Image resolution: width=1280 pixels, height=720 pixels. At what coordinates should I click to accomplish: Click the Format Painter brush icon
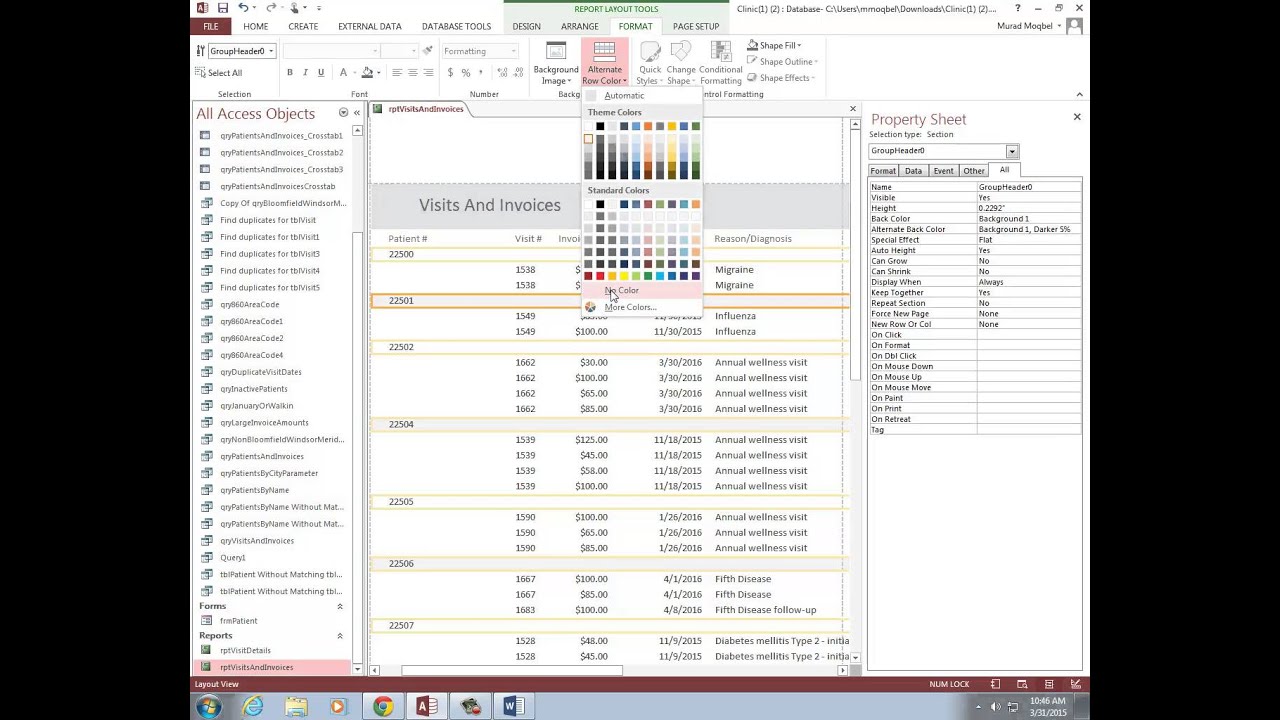(428, 51)
